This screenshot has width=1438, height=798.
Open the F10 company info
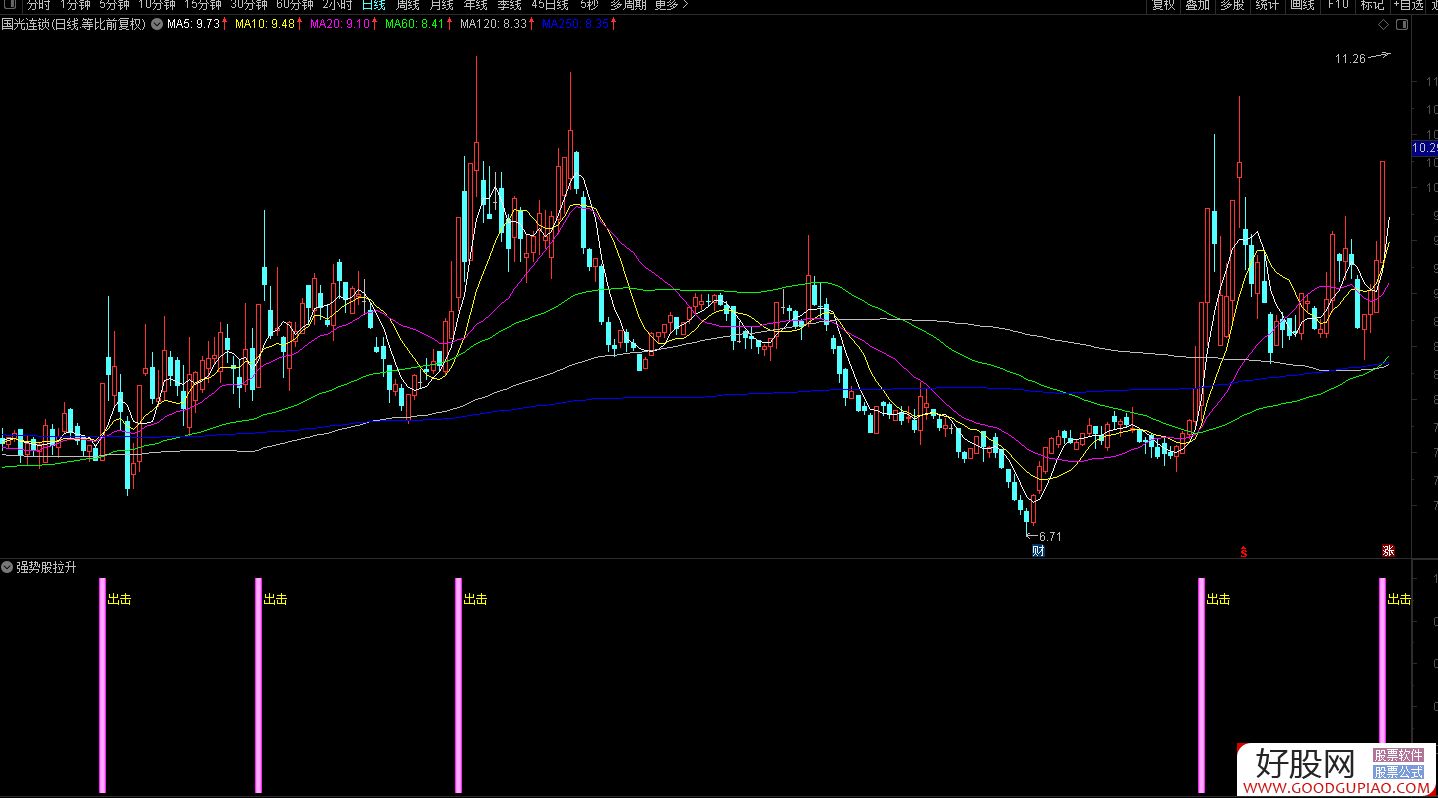pyautogui.click(x=1338, y=4)
